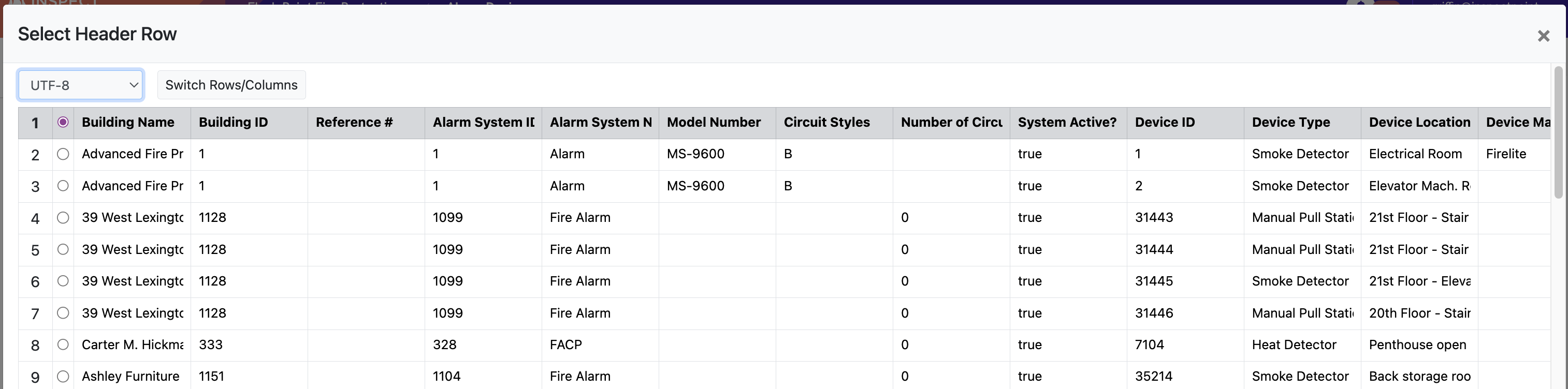Click the FACP alarm system cell
This screenshot has width=1568, height=389.
600,345
